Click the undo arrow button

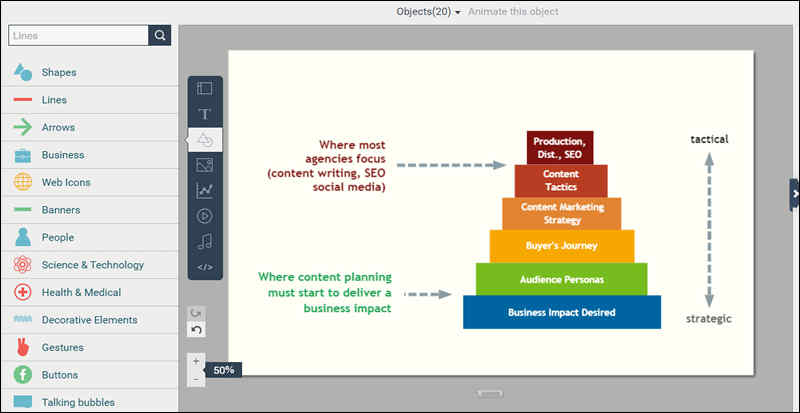[x=197, y=330]
